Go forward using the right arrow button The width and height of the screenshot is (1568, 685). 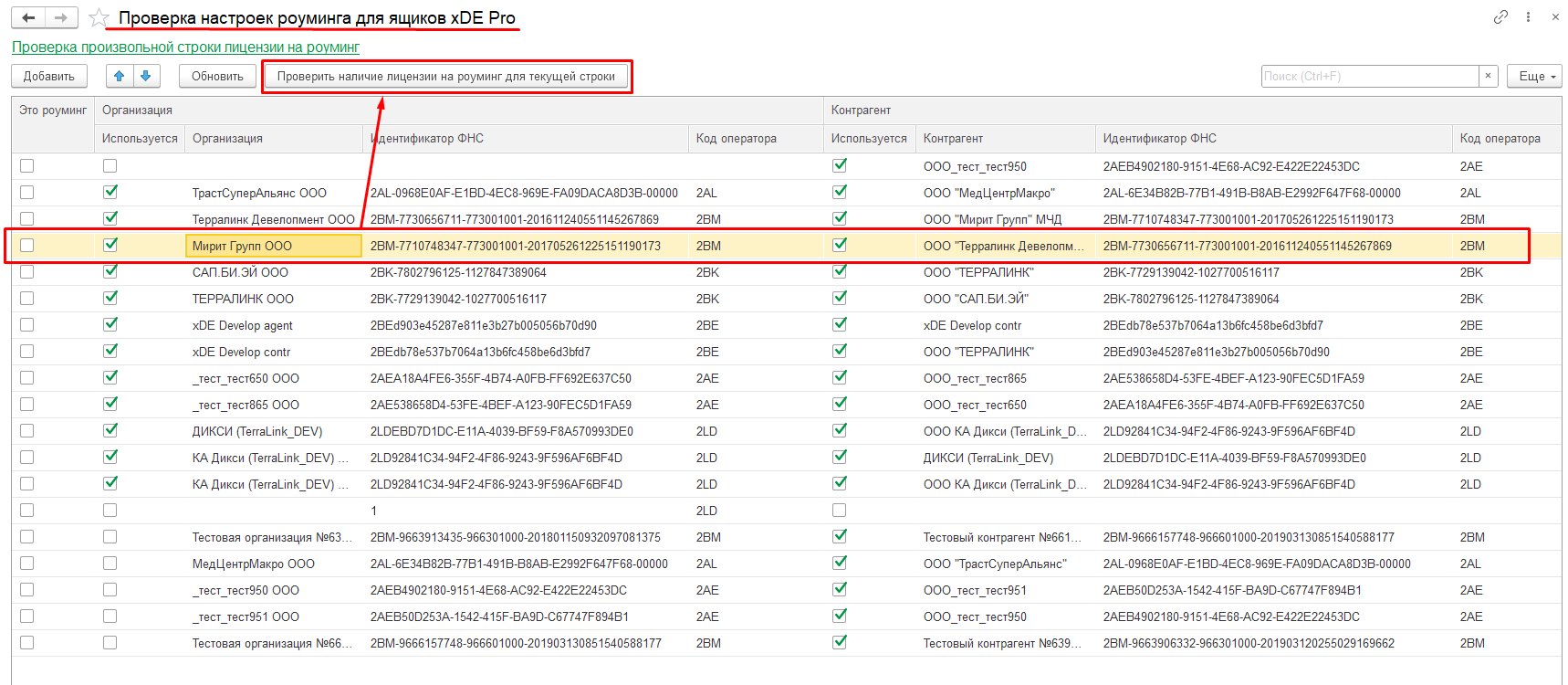tap(61, 17)
